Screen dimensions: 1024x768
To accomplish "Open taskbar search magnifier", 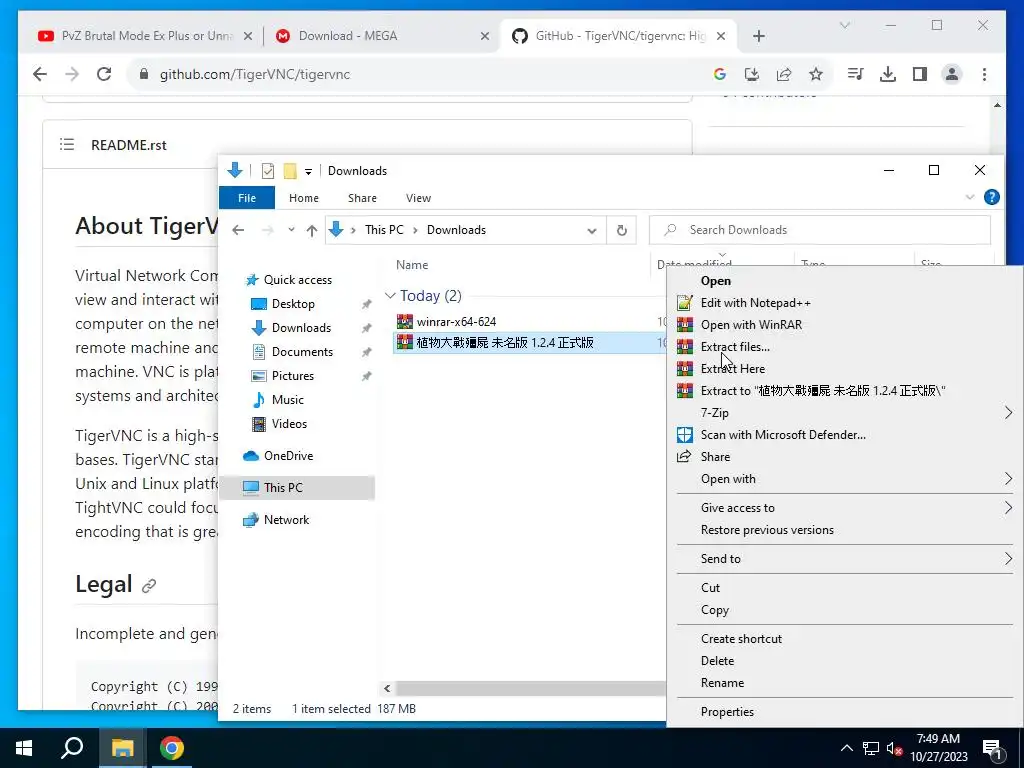I will [x=72, y=748].
